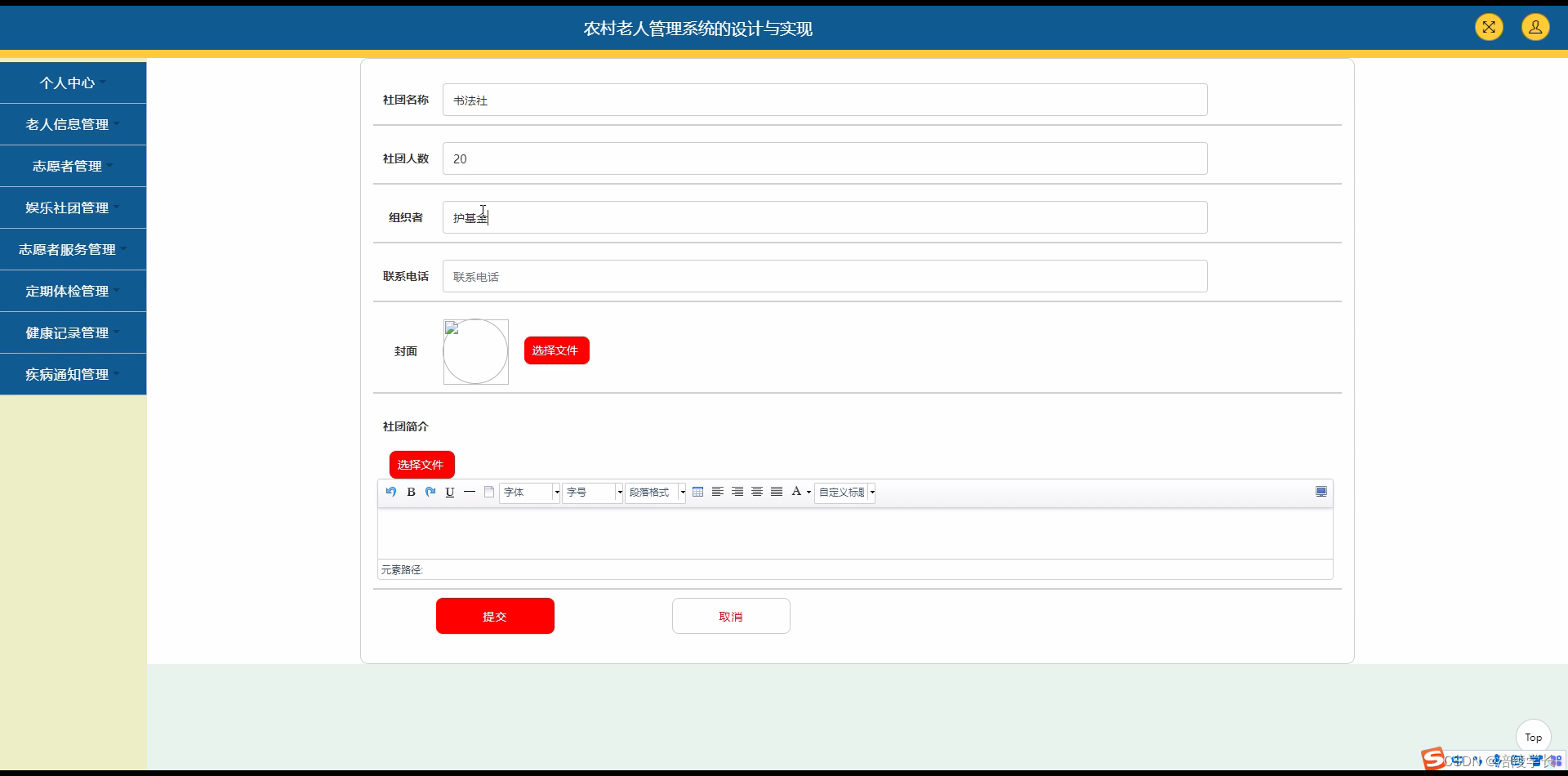This screenshot has height=776, width=1568.
Task: Click the 提交 submit button
Action: tap(495, 616)
